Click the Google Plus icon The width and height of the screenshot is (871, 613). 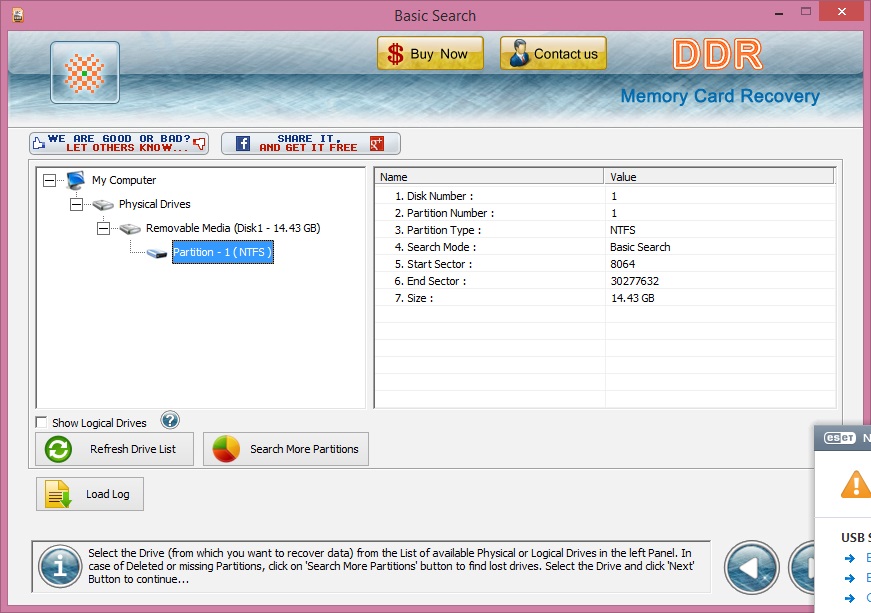coord(377,143)
